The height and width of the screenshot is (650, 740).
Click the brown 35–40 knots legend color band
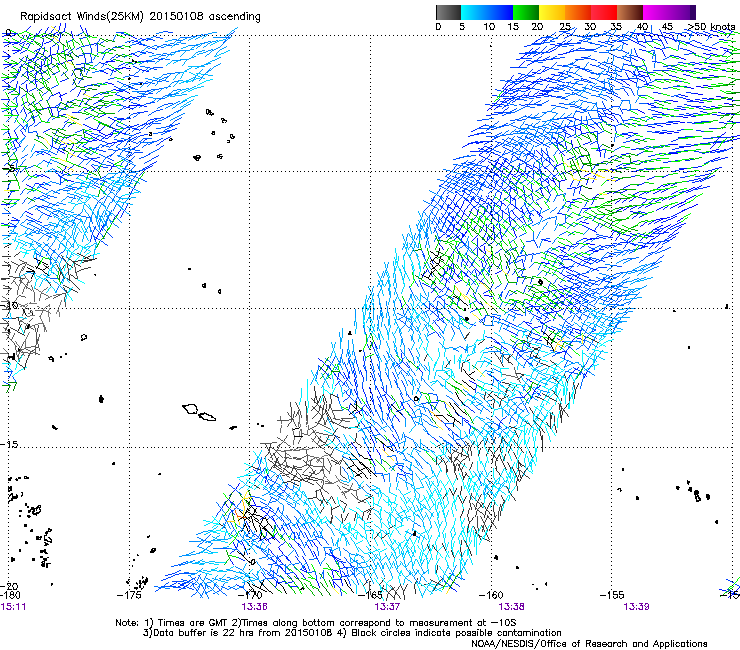point(630,12)
